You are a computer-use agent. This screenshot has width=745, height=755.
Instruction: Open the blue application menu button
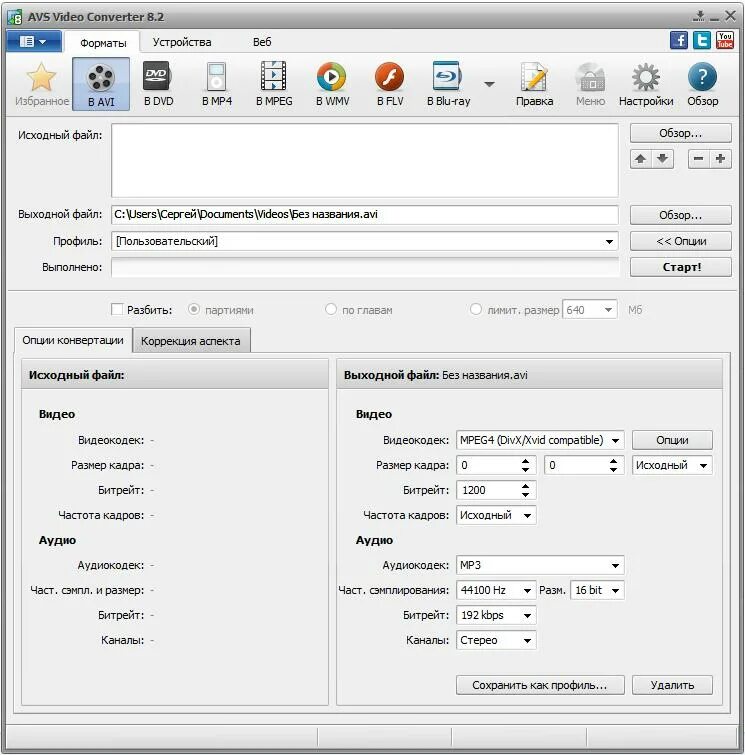click(x=34, y=41)
